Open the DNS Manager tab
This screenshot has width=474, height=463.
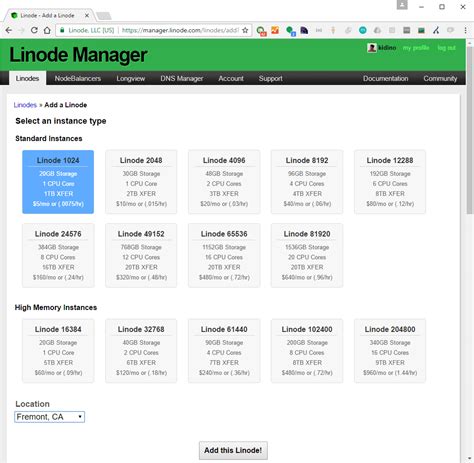coord(182,78)
